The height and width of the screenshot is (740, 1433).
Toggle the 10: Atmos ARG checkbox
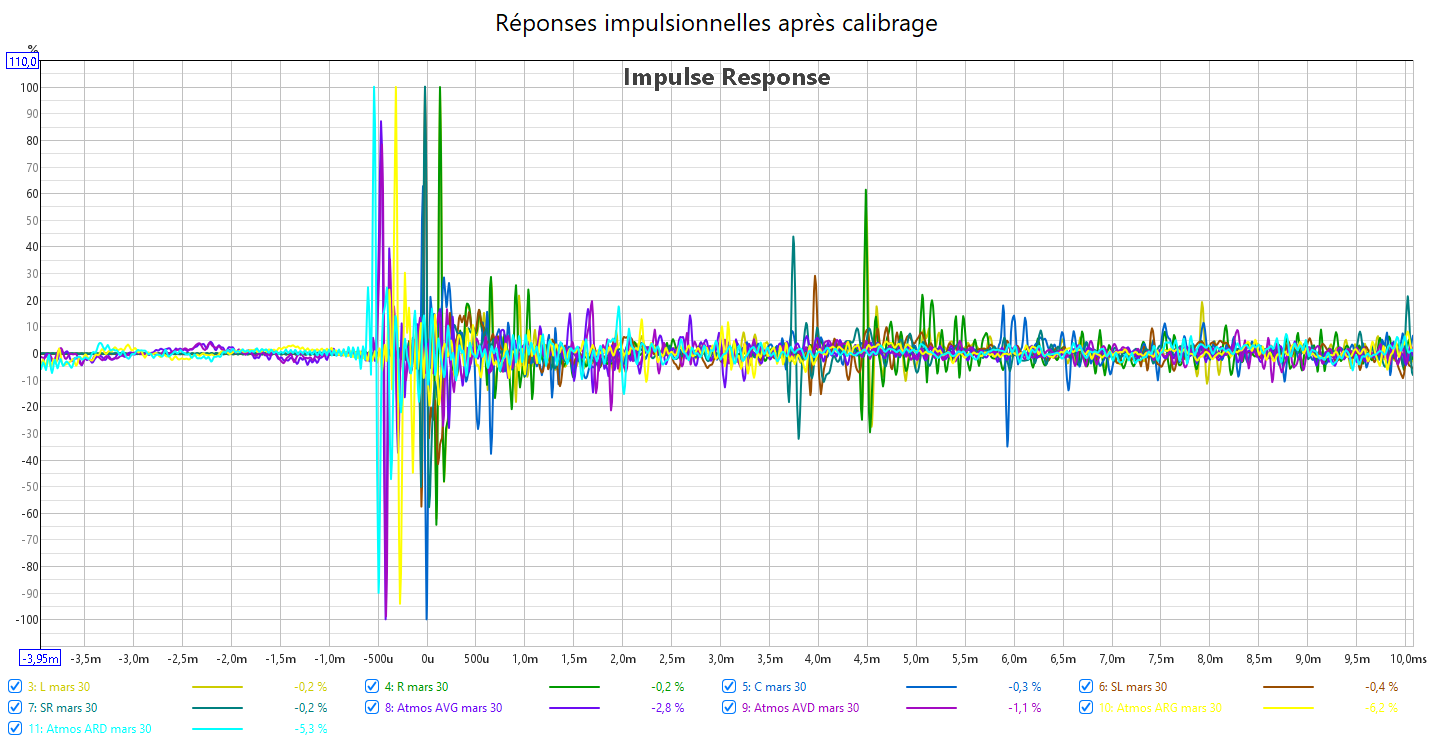1086,708
